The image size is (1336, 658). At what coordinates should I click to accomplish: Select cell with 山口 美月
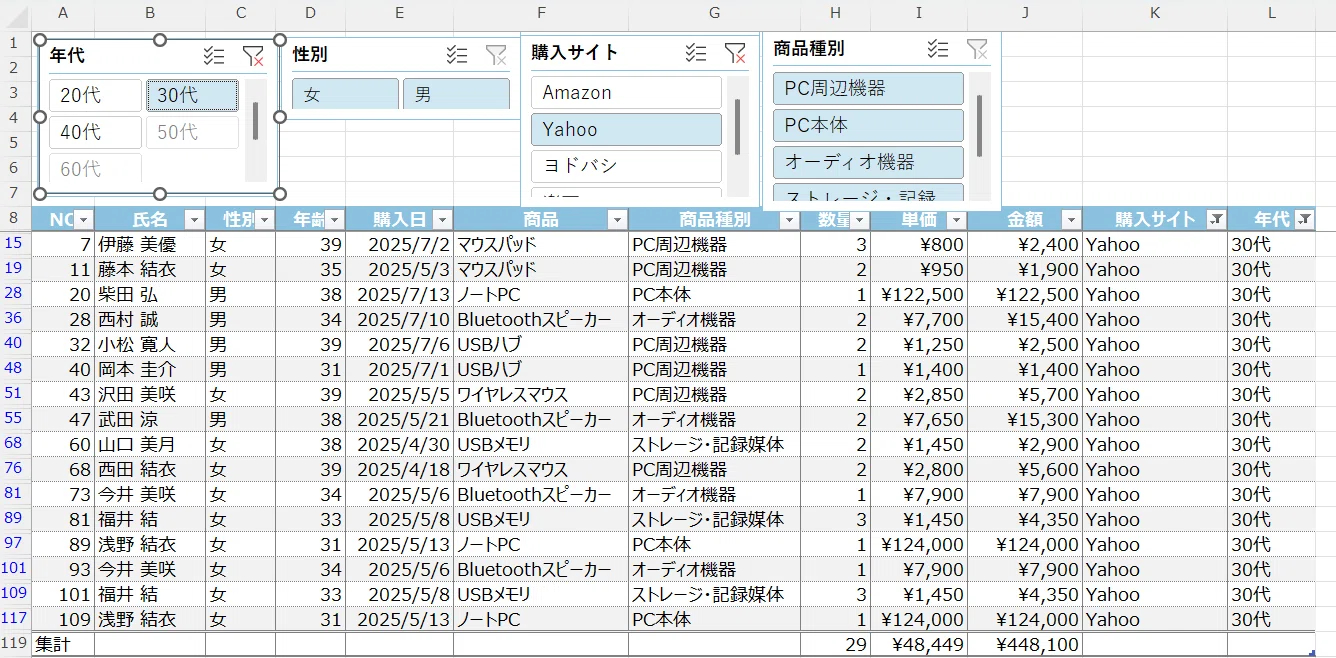(x=150, y=444)
